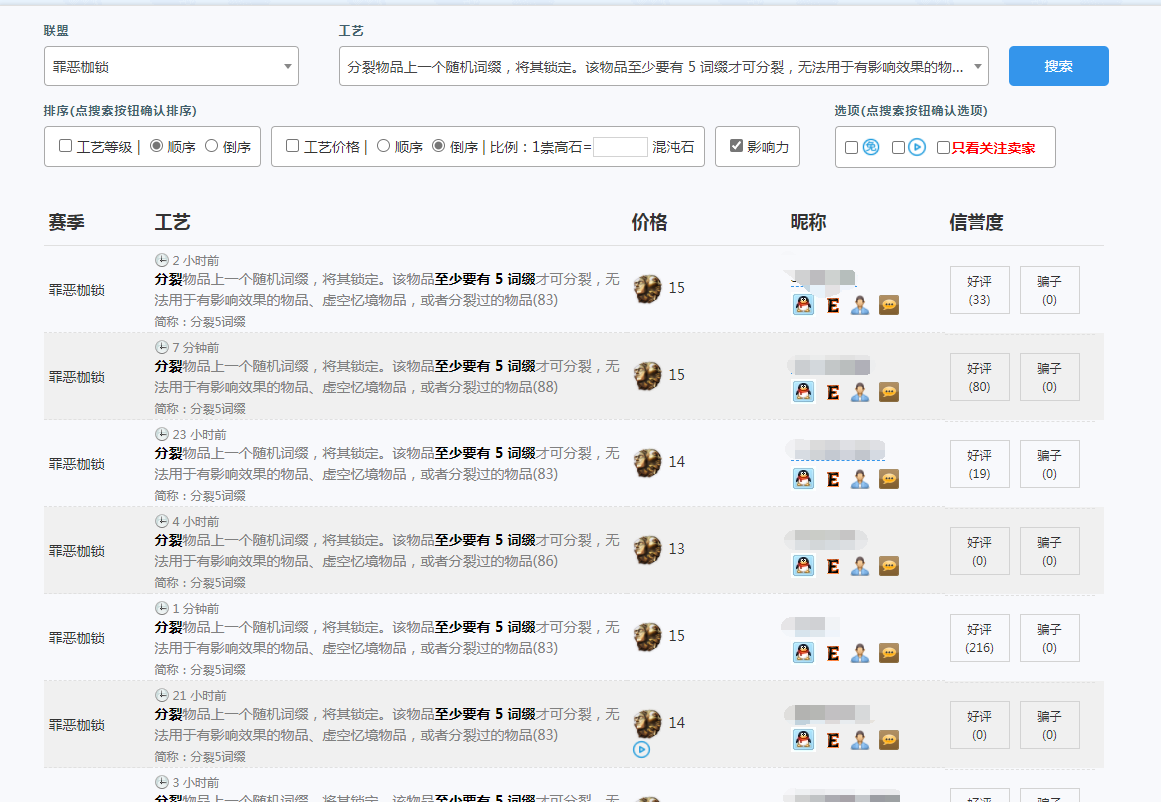Click the blue play circle icon under the sixth price
Screen dimensions: 1161x802
tap(642, 749)
